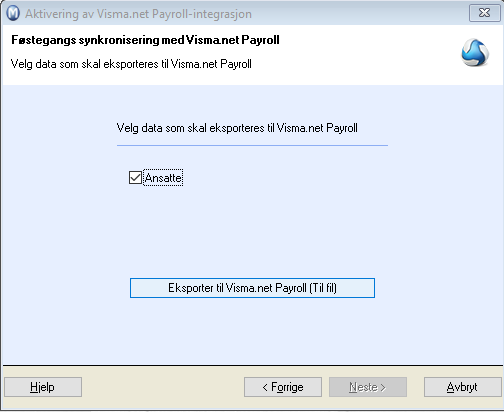Viewport: 504px width, 412px height.
Task: Close the Payroll-integrasjon dialog window
Action: (x=484, y=13)
